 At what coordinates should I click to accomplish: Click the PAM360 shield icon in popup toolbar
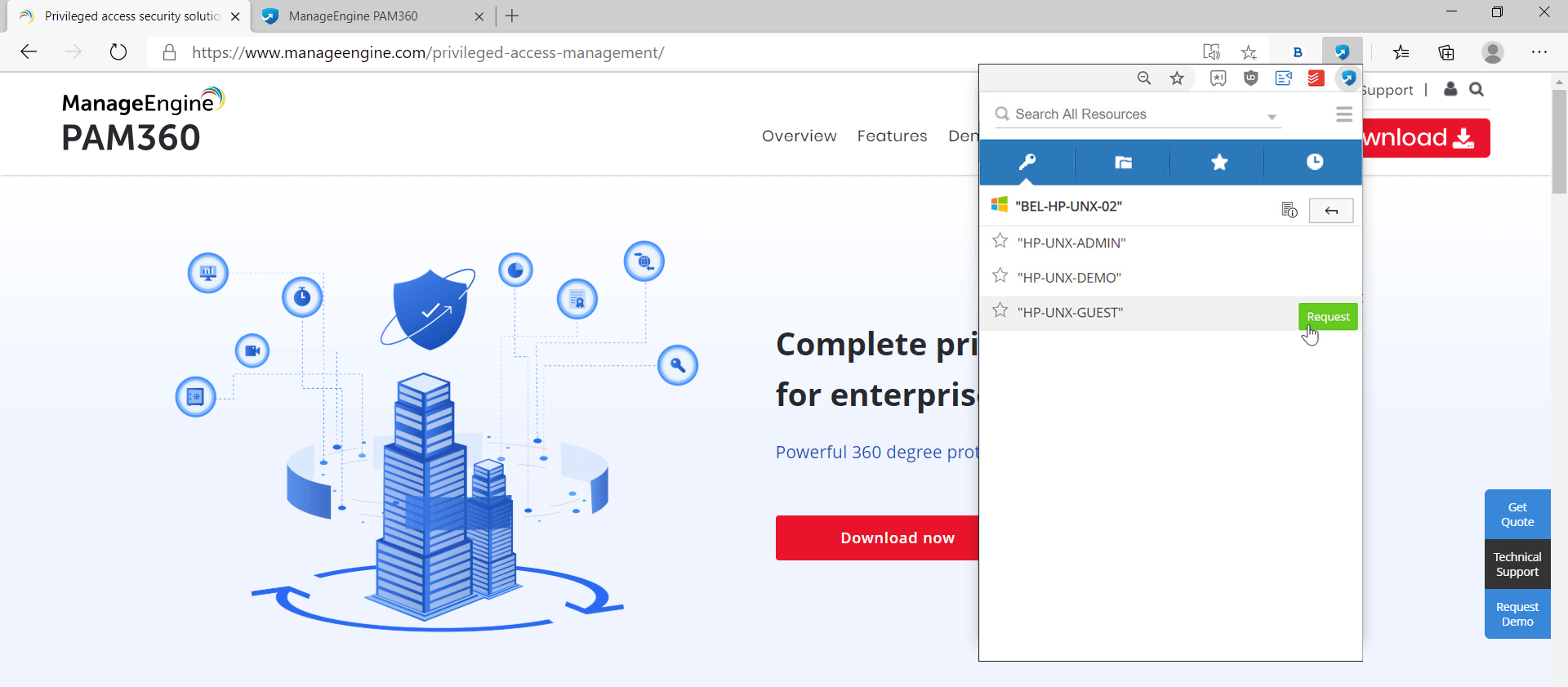click(x=1348, y=78)
